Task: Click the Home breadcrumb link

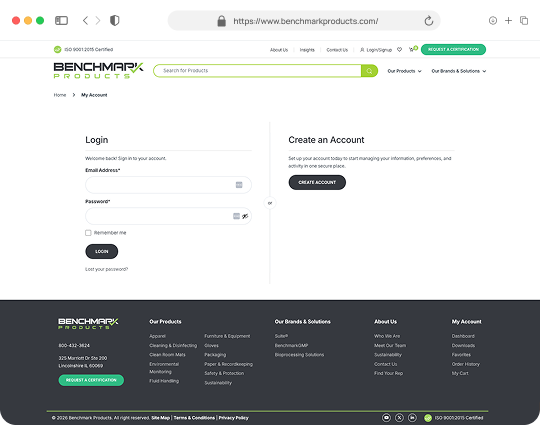Action: (60, 95)
